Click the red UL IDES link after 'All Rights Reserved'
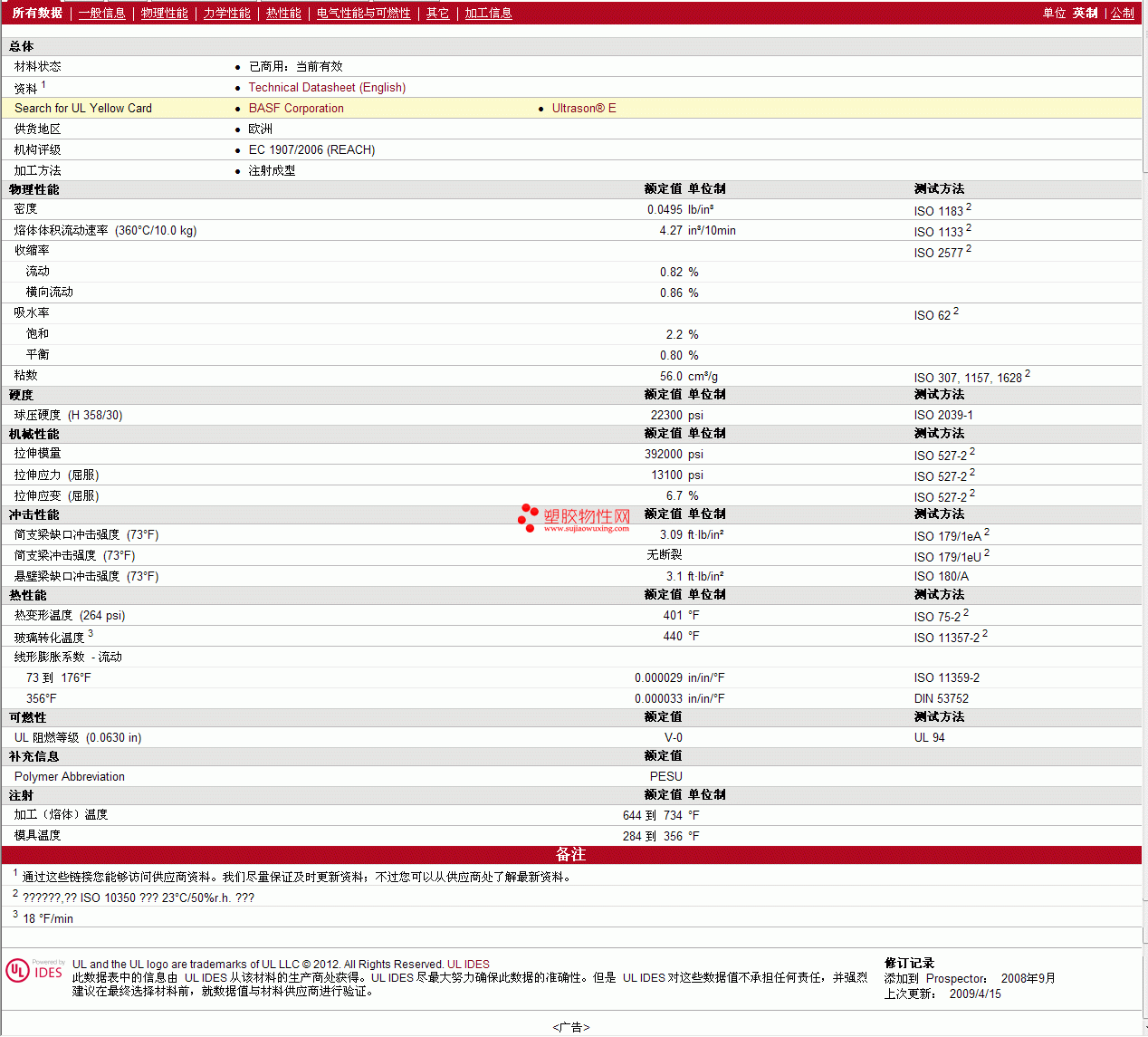 pyautogui.click(x=468, y=964)
